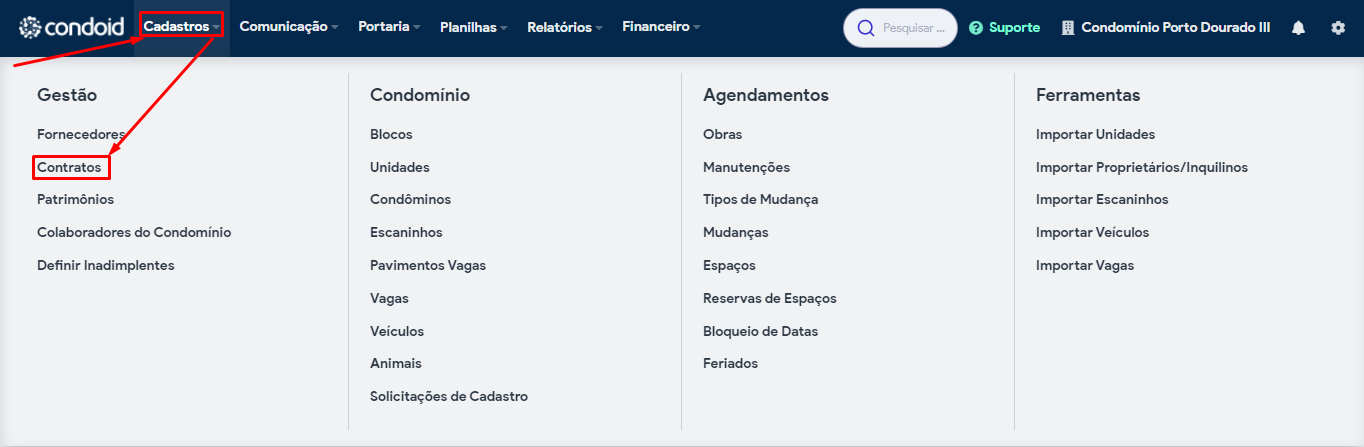Viewport: 1364px width, 447px height.
Task: Open Definir Inadimplentes
Action: (x=106, y=265)
